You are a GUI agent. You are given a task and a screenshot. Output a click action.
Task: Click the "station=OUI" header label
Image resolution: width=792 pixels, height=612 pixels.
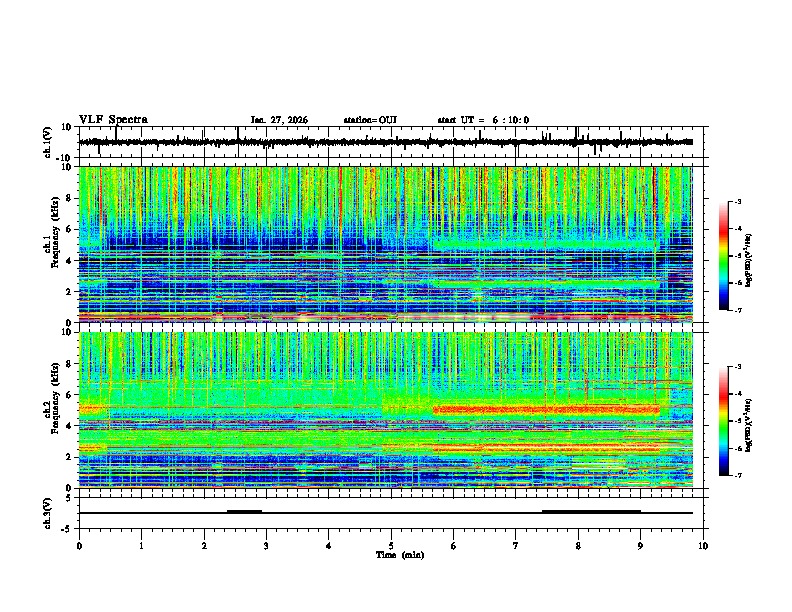click(370, 120)
